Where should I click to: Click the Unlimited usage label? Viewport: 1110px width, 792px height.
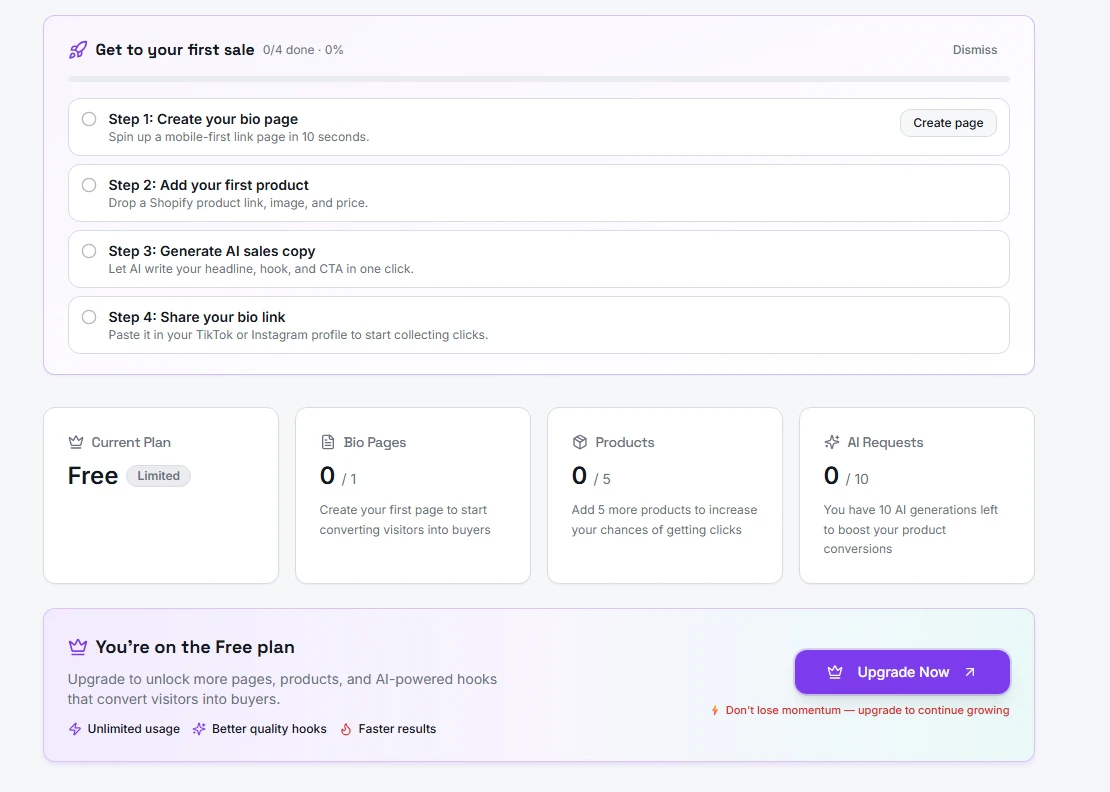click(134, 729)
